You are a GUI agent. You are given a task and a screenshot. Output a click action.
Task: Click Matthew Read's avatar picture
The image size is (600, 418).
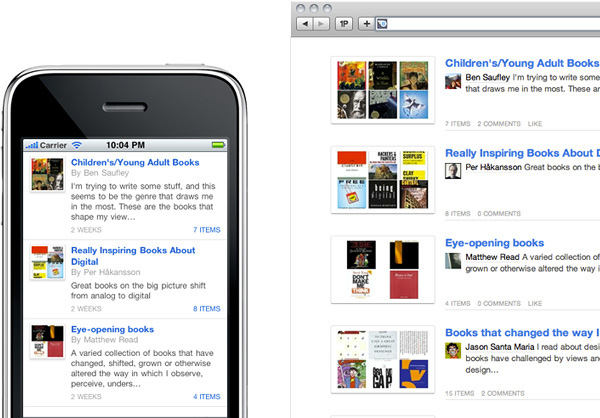pos(453,261)
